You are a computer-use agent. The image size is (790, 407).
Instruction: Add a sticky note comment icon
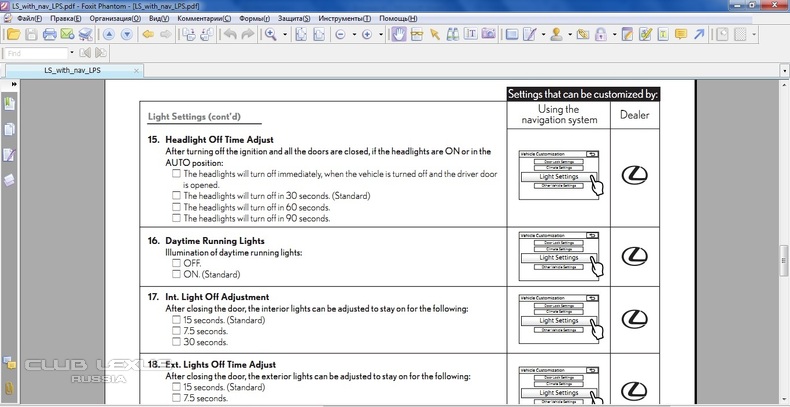pos(681,34)
